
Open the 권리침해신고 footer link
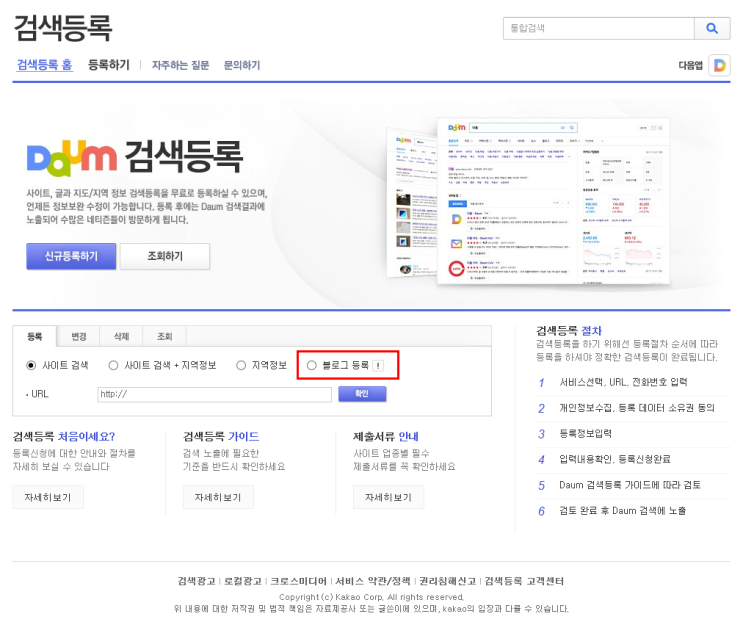447,581
